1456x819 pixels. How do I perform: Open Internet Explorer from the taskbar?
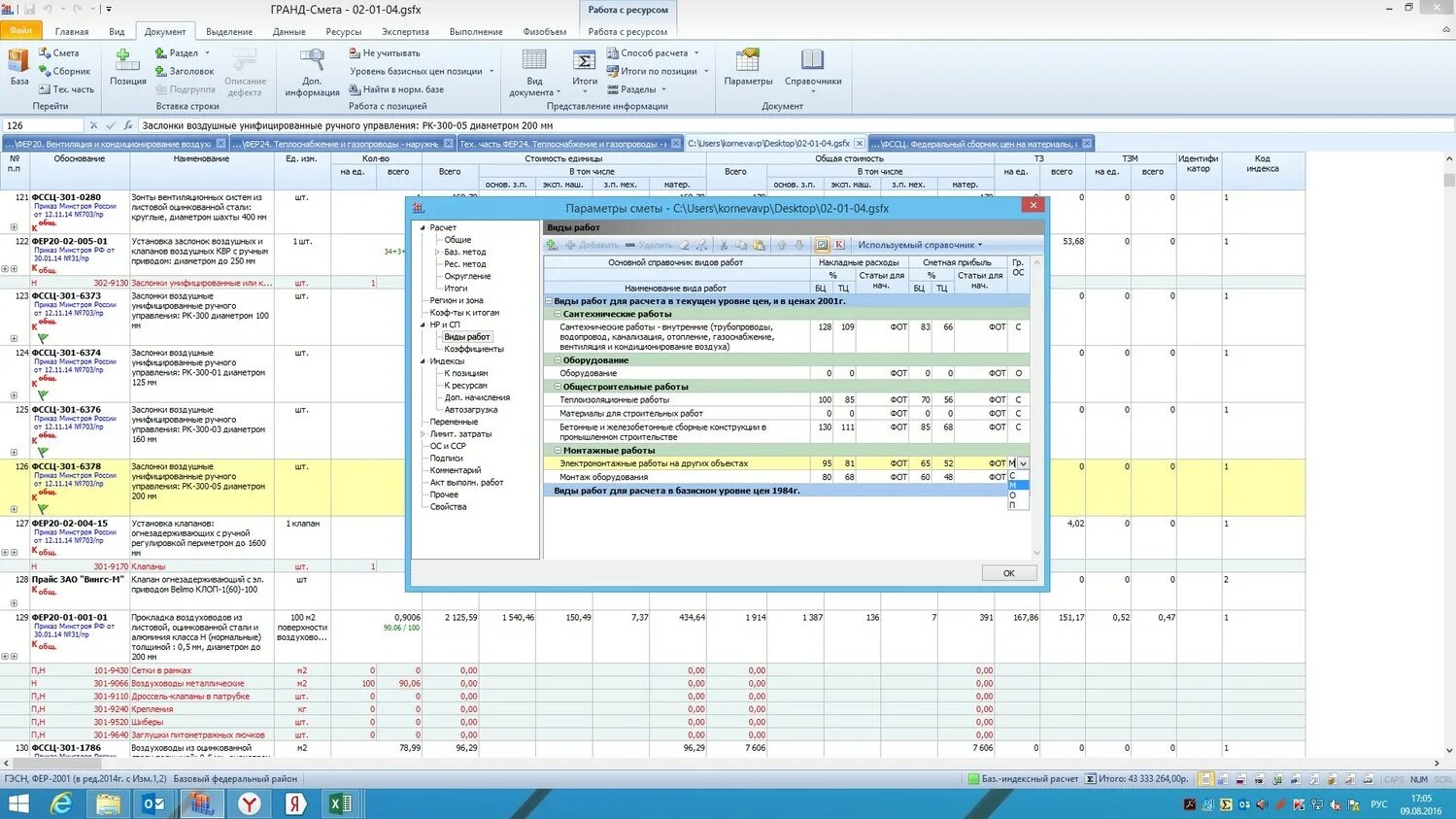[61, 803]
